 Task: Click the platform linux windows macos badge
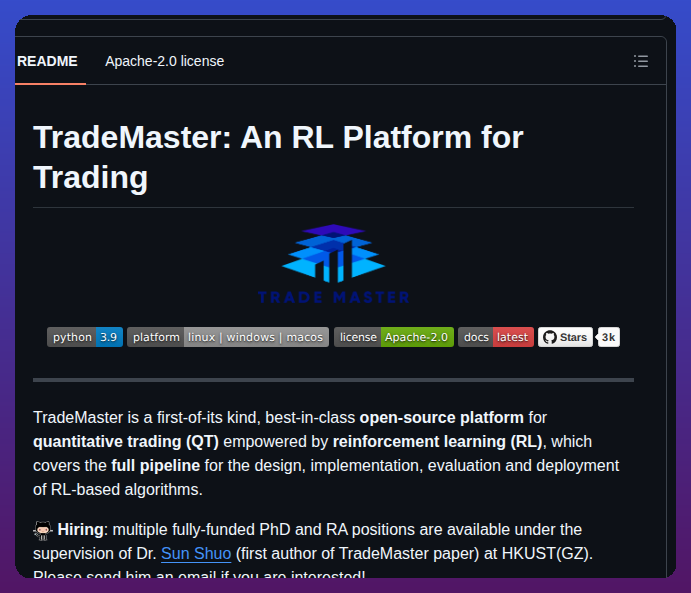coord(228,337)
